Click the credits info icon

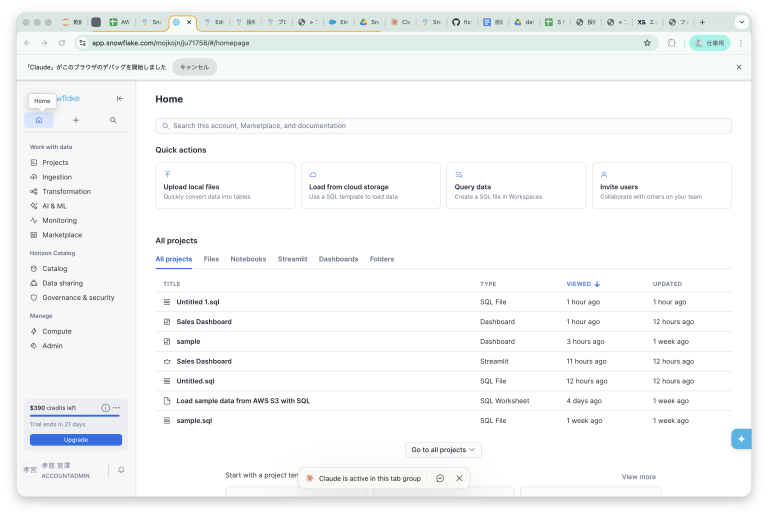click(x=105, y=408)
